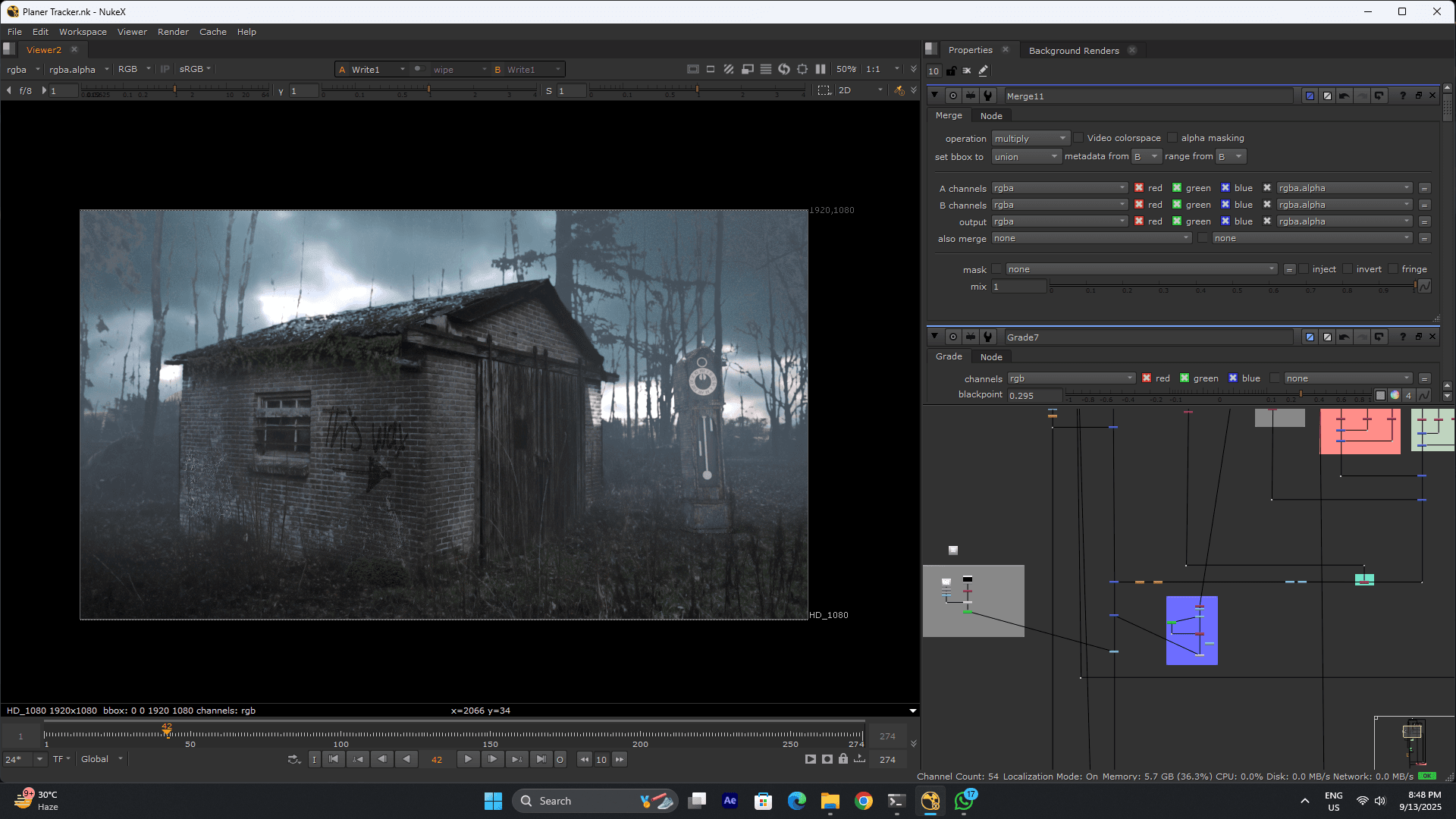Enable the alpha masking checkbox
The image size is (1456, 819).
(x=1172, y=138)
